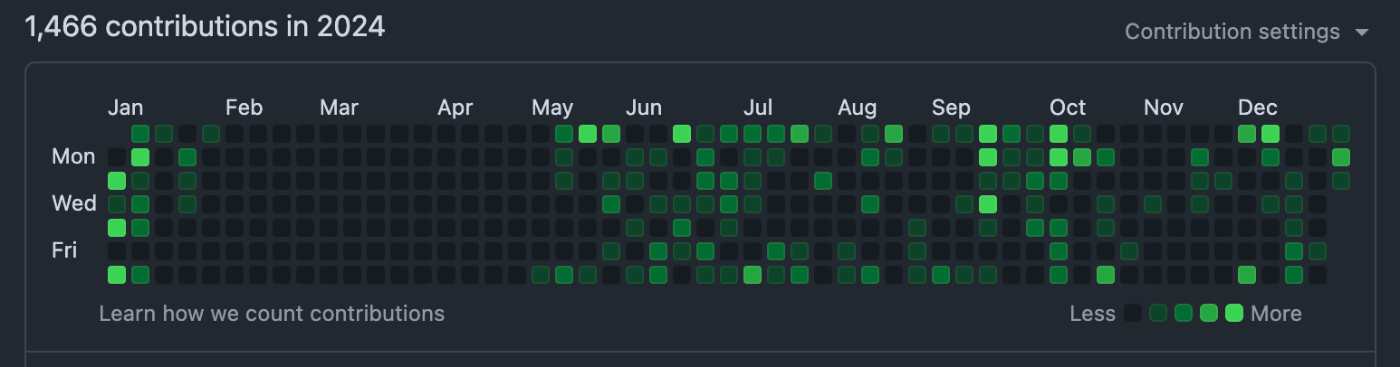Click the "Jan" month label
This screenshot has width=1400, height=367.
pos(125,107)
